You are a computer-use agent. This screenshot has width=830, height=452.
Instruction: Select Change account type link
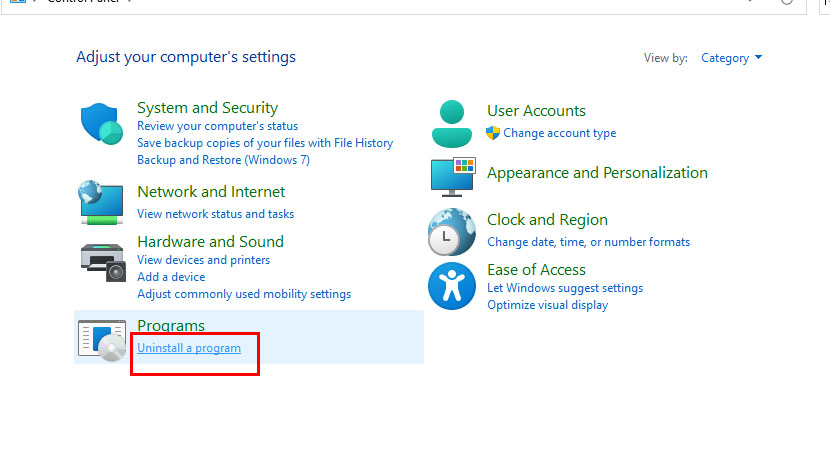point(560,133)
